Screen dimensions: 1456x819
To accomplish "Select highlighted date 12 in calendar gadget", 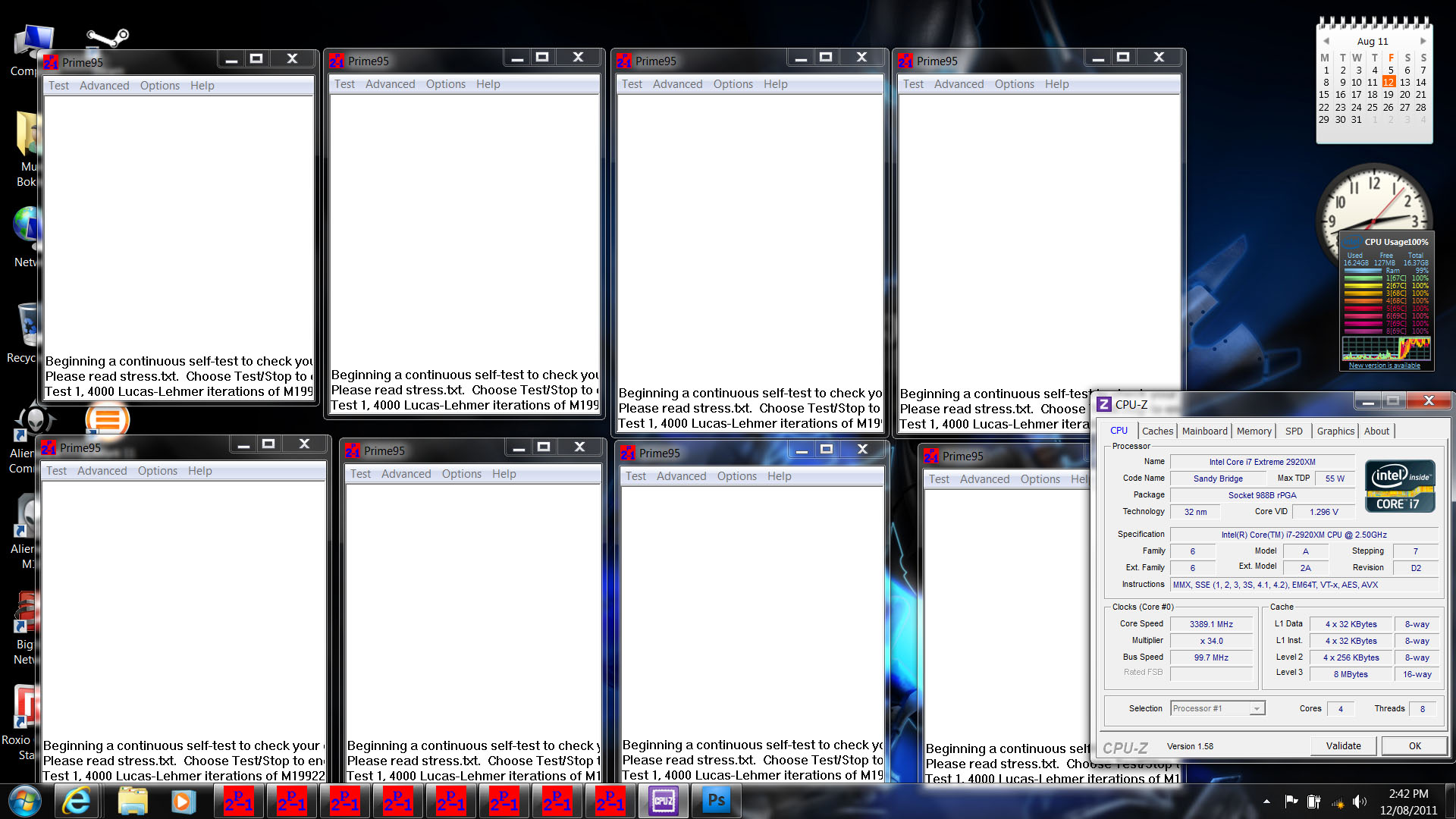I will [x=1389, y=82].
